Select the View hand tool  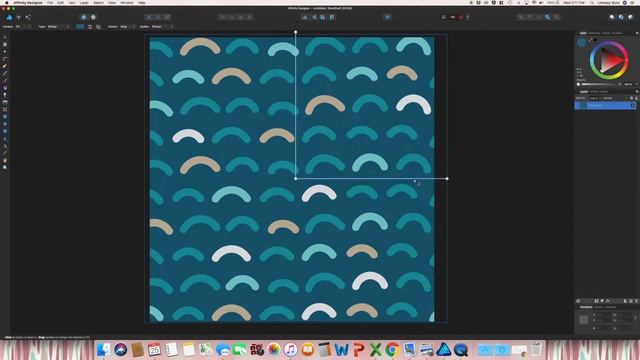5,160
